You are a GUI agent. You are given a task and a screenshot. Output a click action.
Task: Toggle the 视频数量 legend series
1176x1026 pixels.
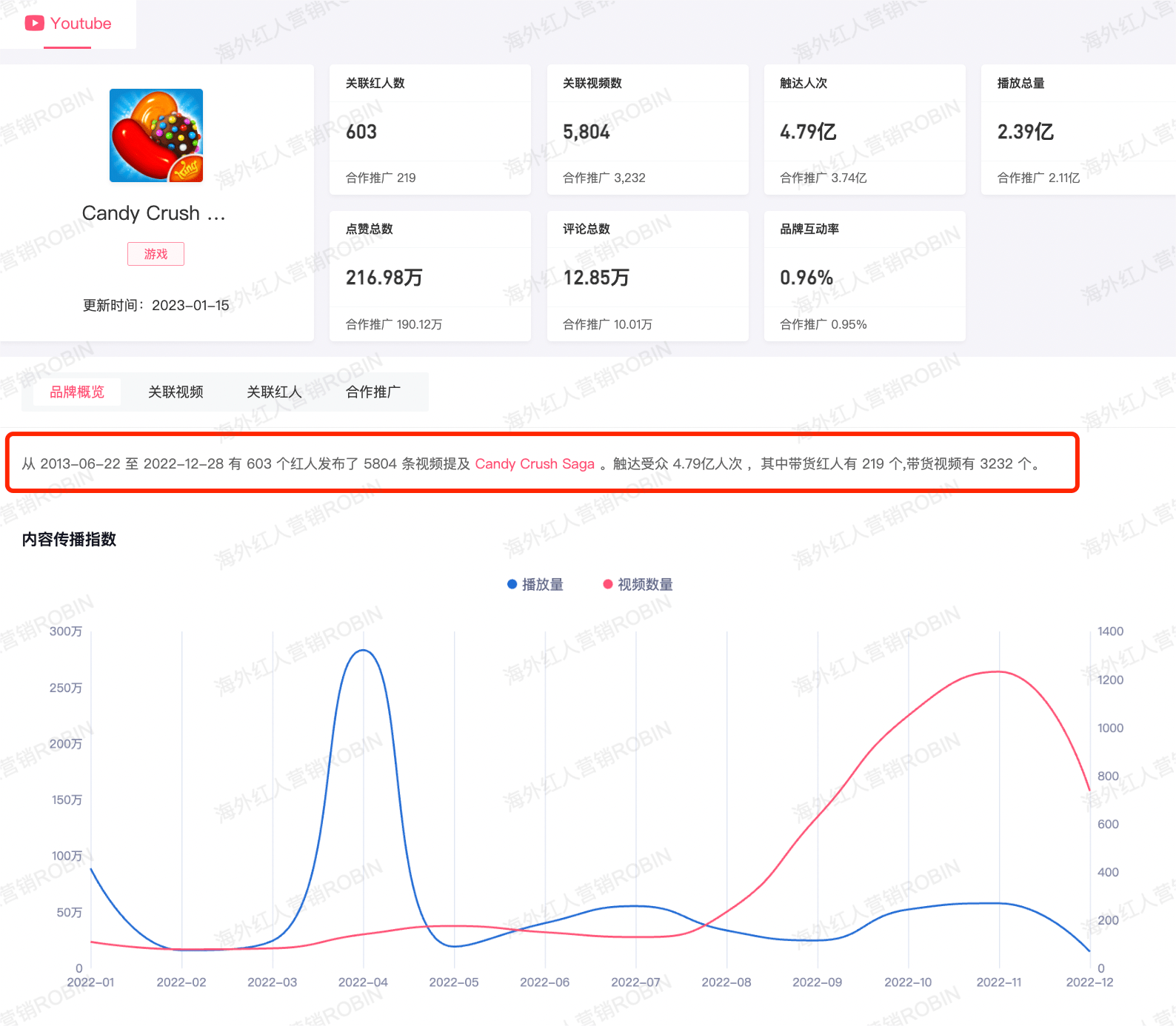[x=638, y=585]
